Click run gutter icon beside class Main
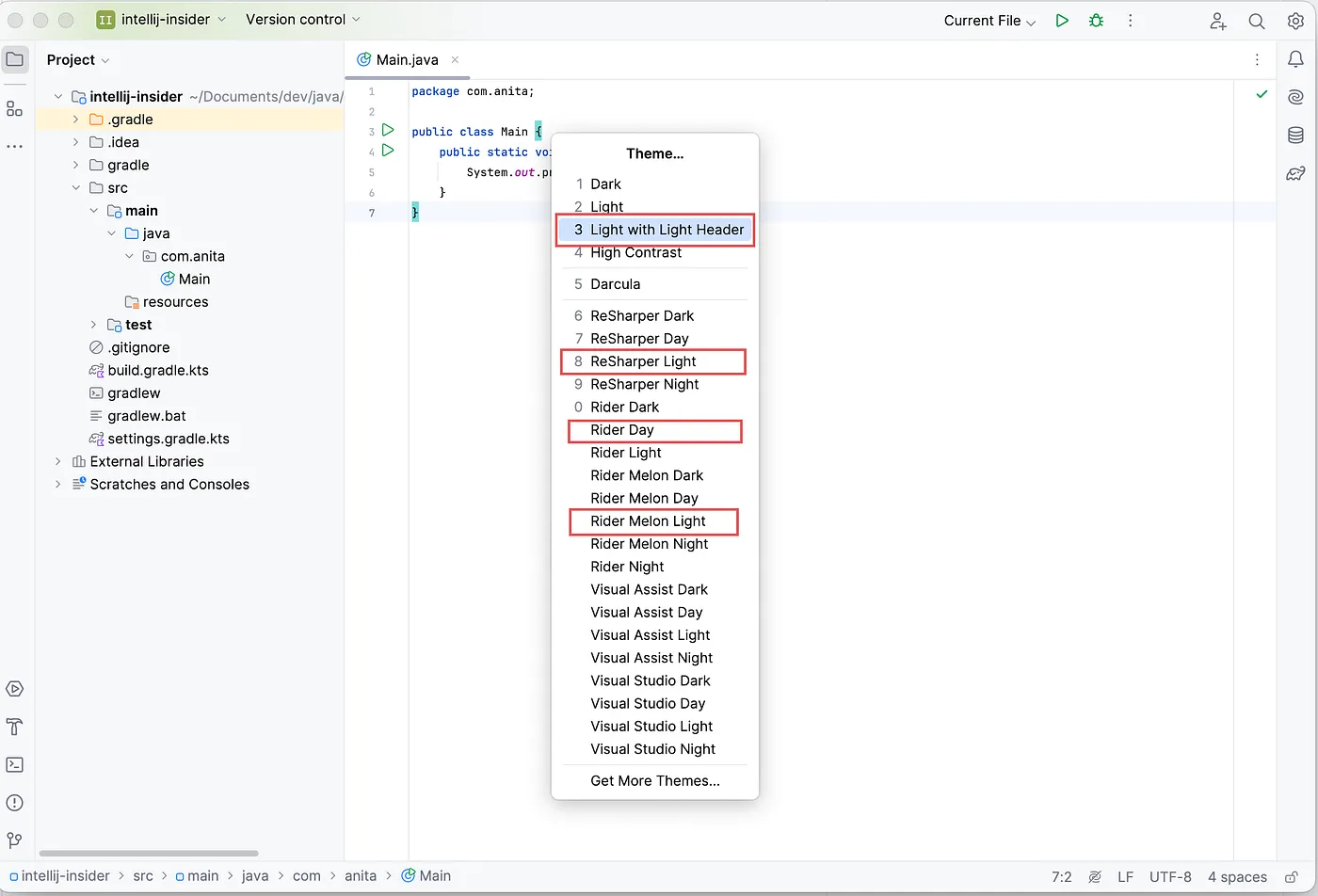Image resolution: width=1318 pixels, height=896 pixels. tap(388, 131)
